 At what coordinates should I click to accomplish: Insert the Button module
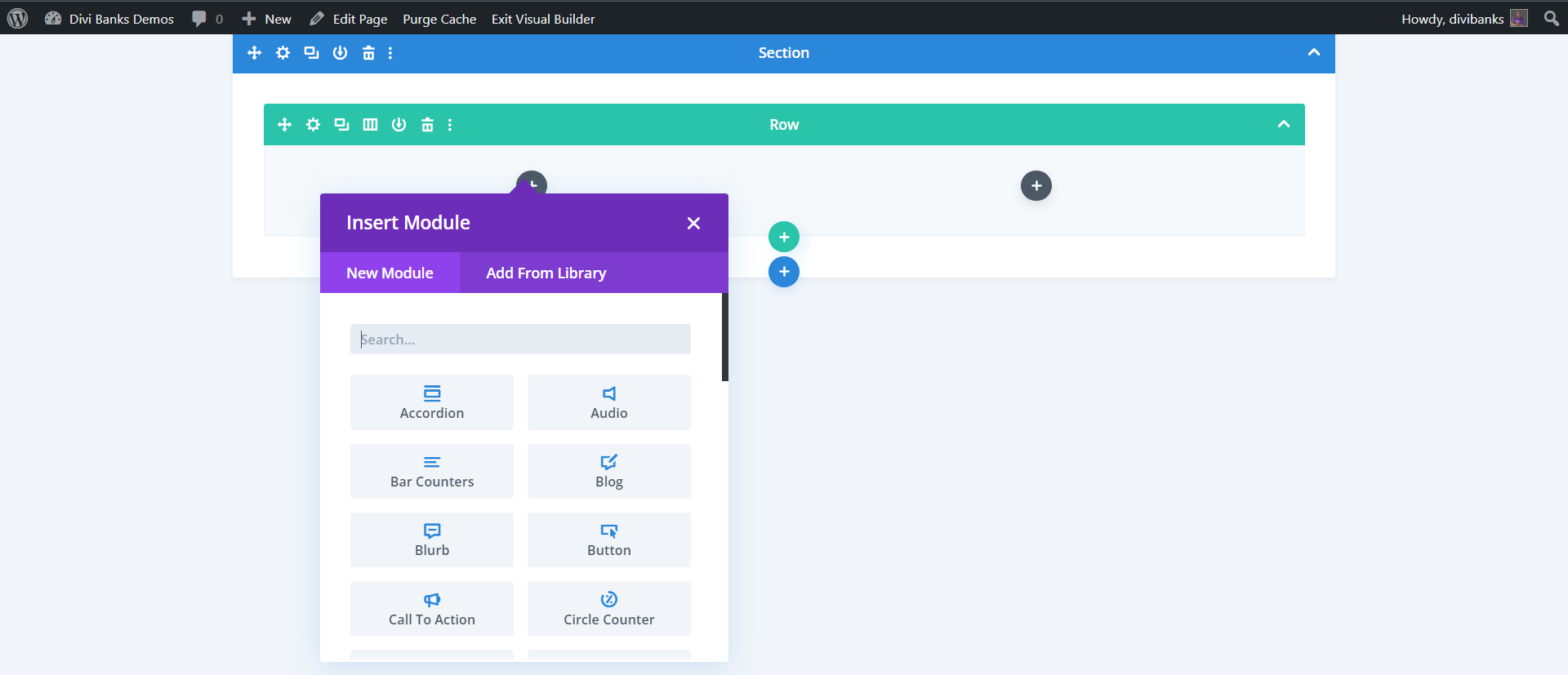pyautogui.click(x=609, y=540)
